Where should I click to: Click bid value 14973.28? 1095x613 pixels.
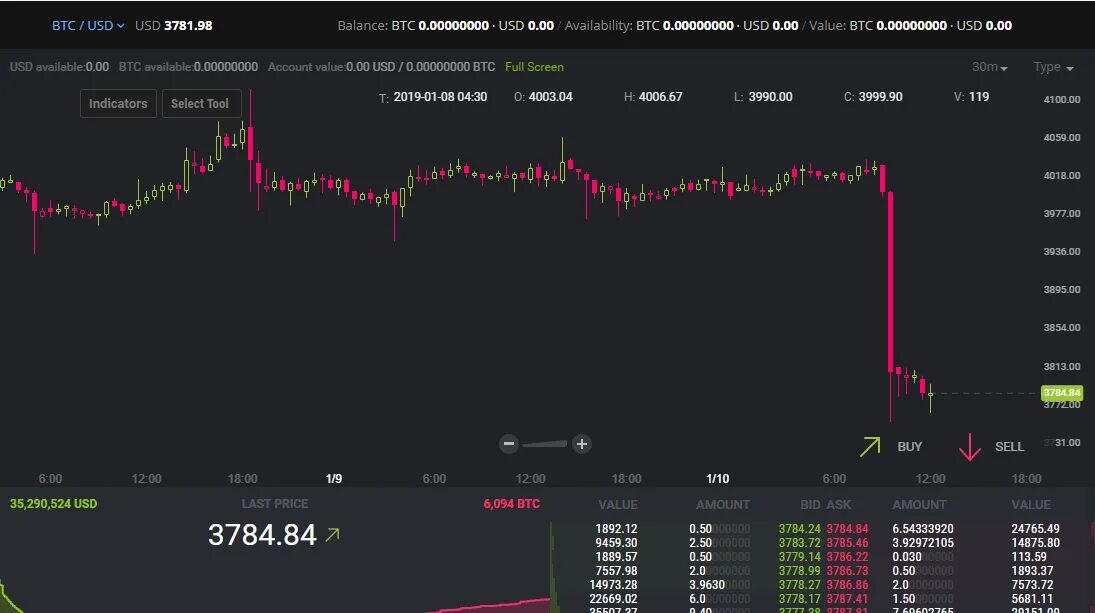coord(613,585)
